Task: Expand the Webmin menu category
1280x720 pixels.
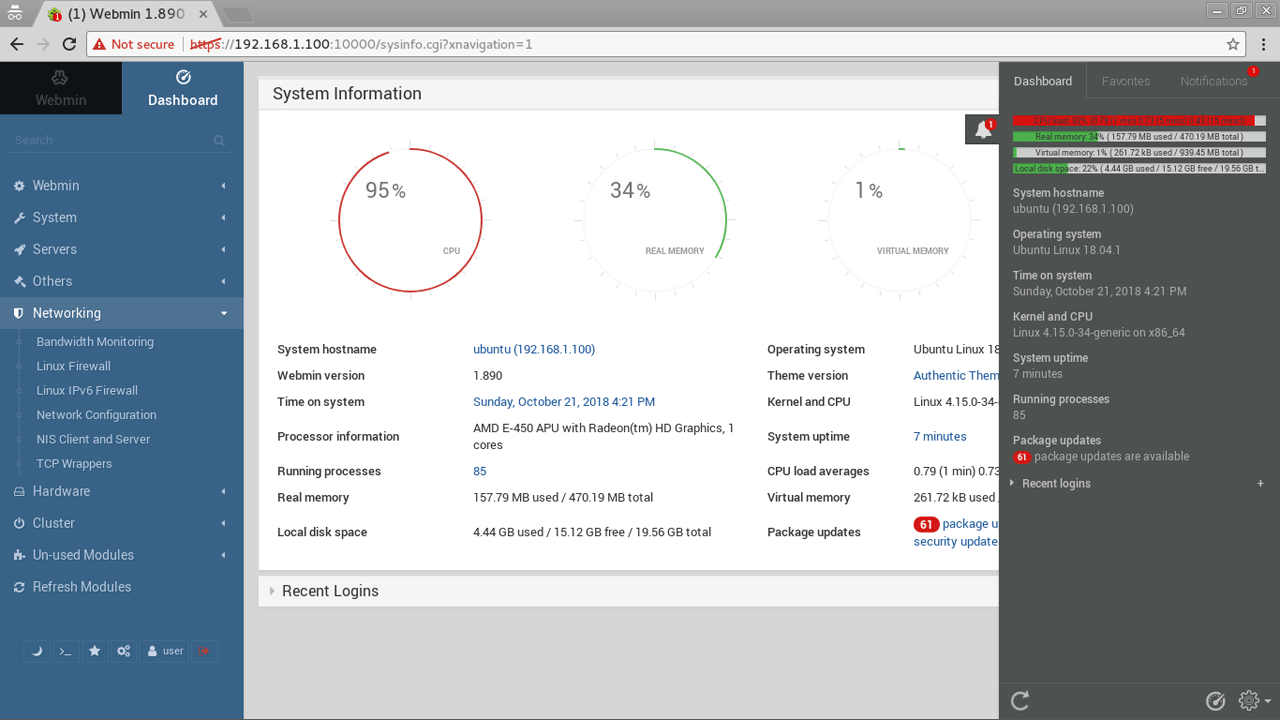Action: click(121, 186)
